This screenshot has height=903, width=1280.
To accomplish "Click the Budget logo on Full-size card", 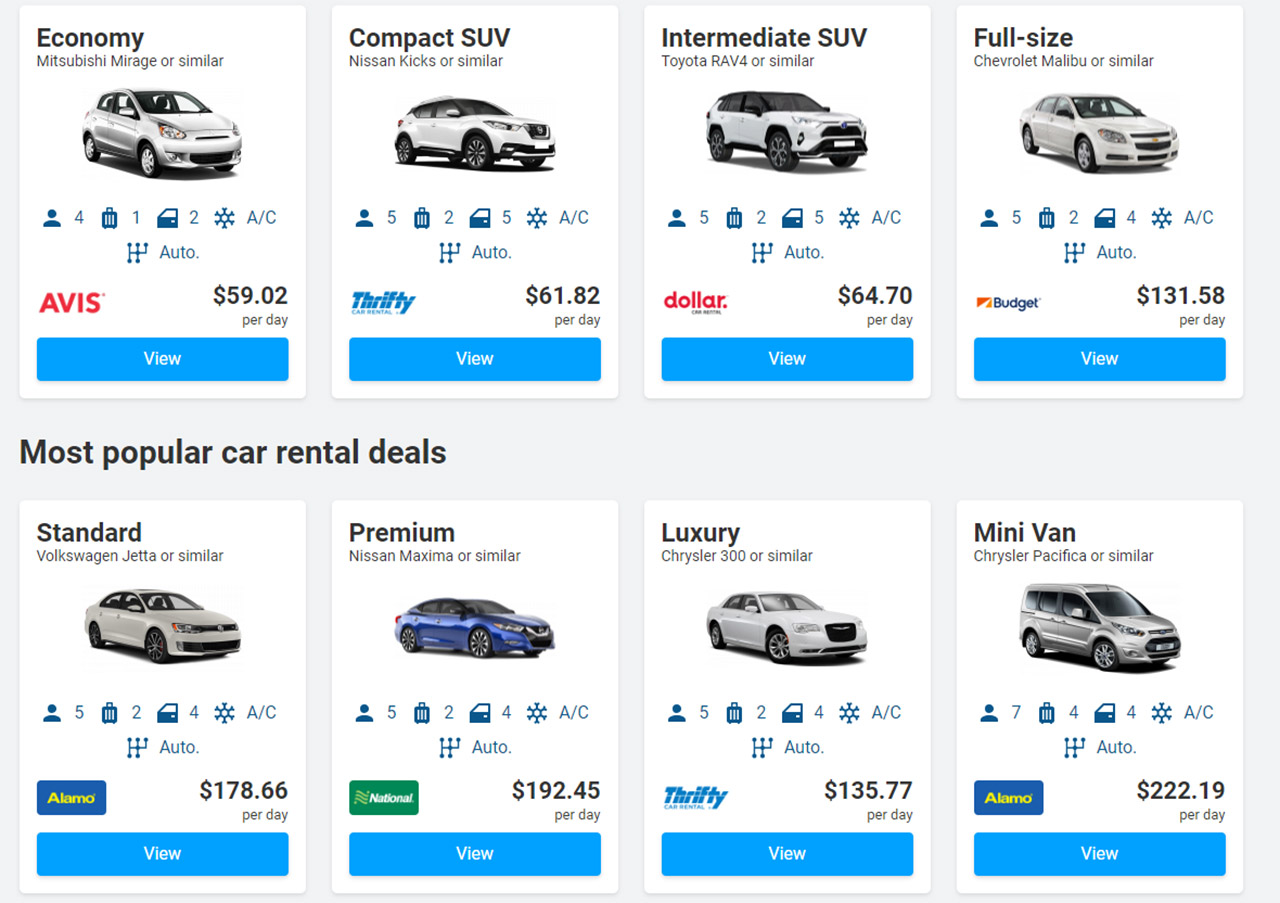I will [1008, 302].
